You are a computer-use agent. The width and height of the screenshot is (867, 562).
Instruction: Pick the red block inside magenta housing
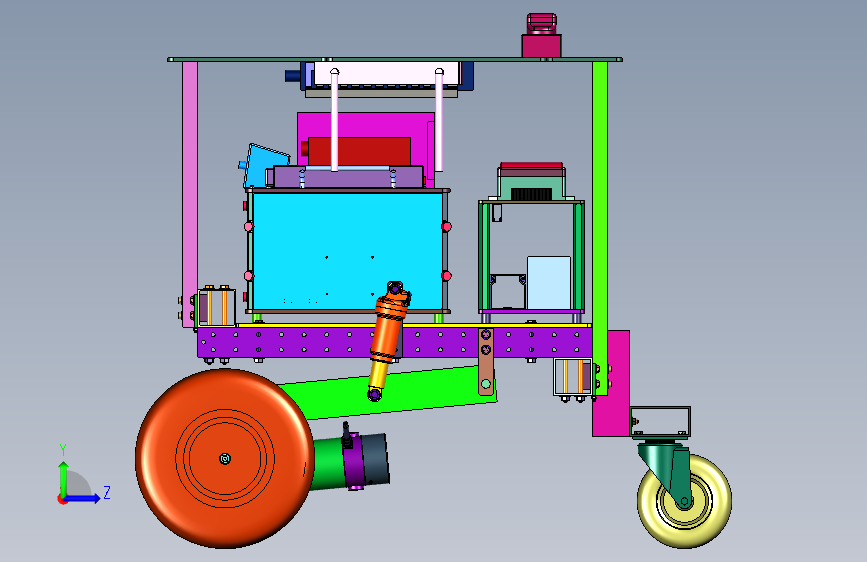click(359, 151)
